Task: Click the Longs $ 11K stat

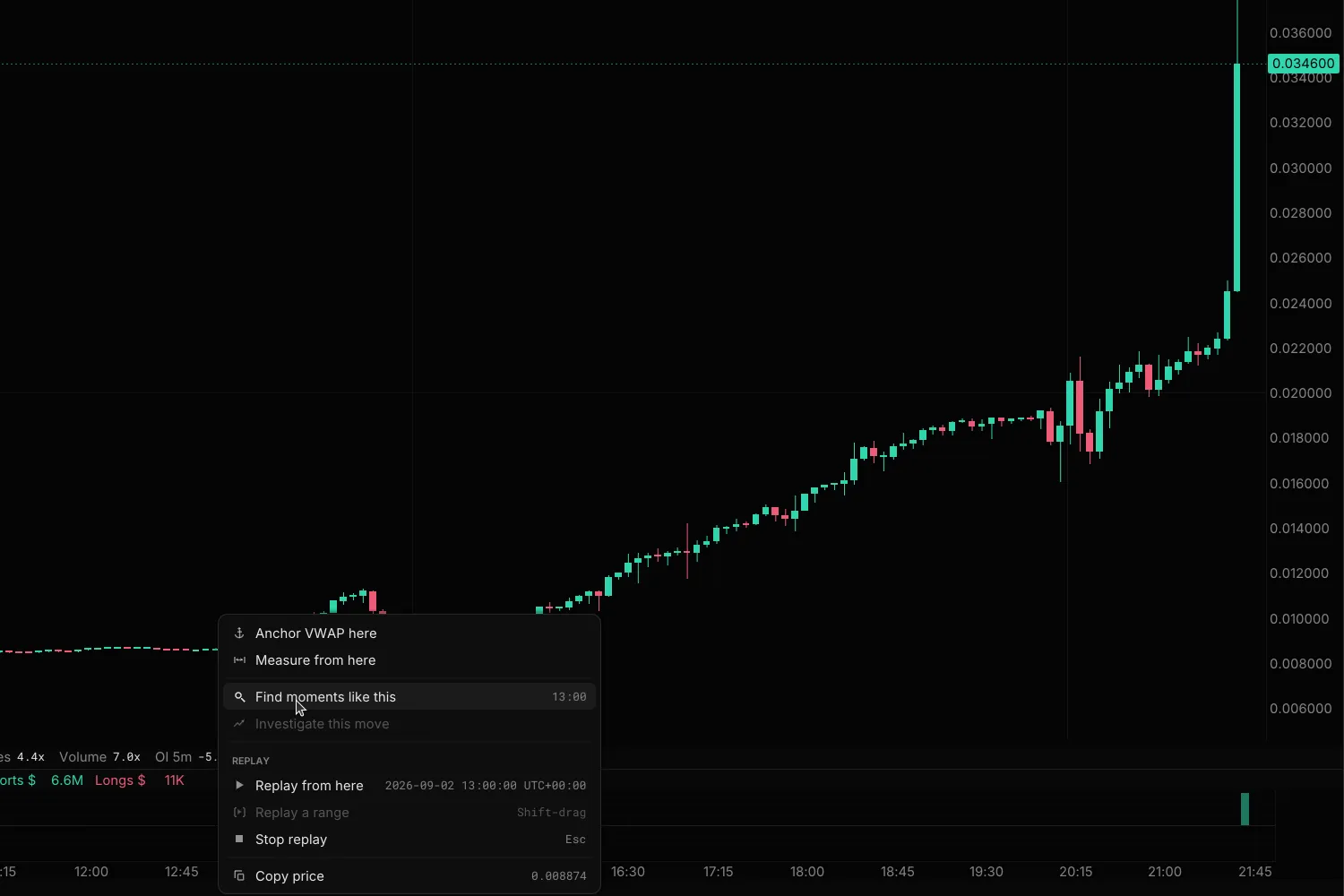Action: point(140,780)
